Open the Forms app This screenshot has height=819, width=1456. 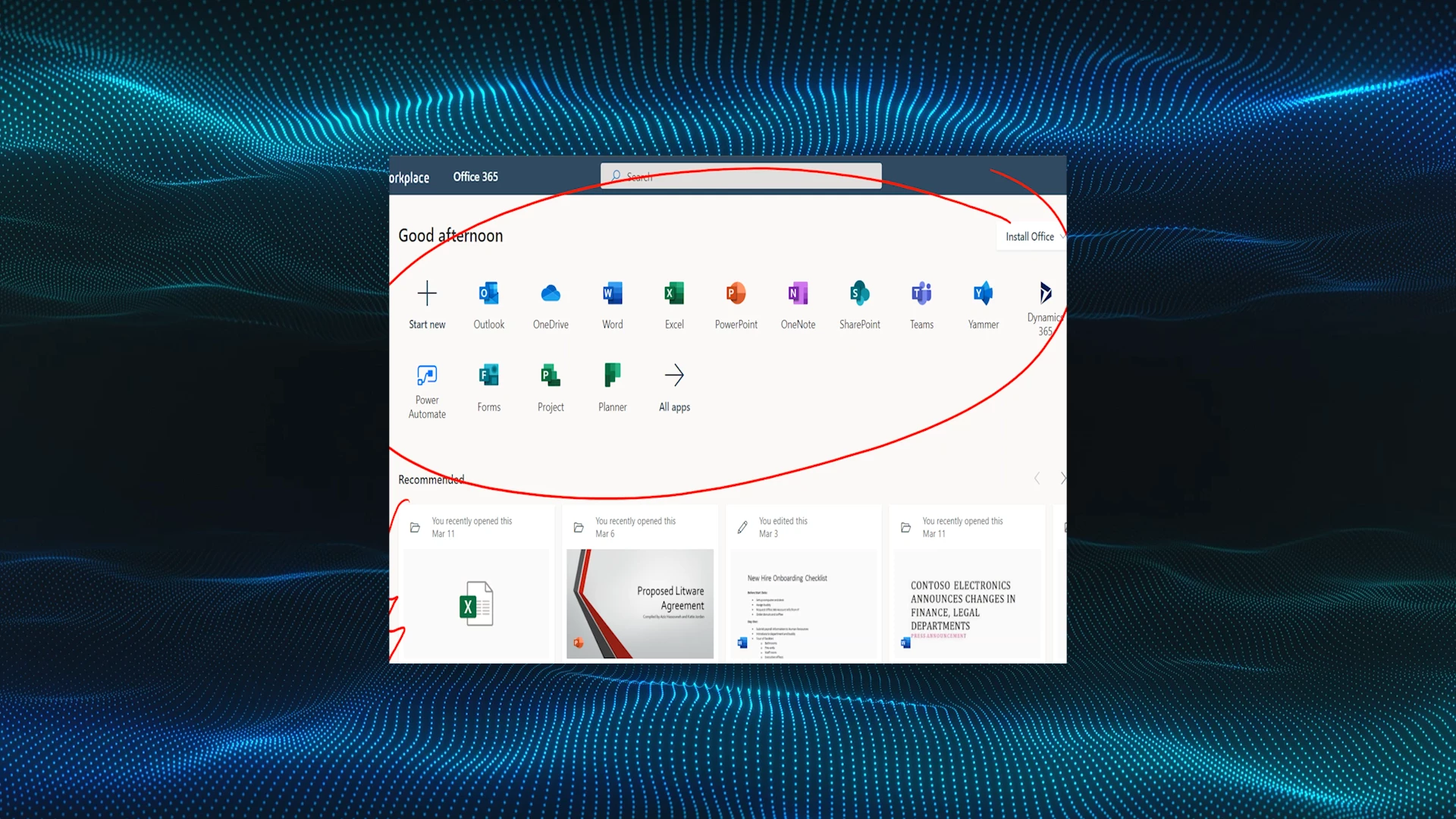click(488, 375)
